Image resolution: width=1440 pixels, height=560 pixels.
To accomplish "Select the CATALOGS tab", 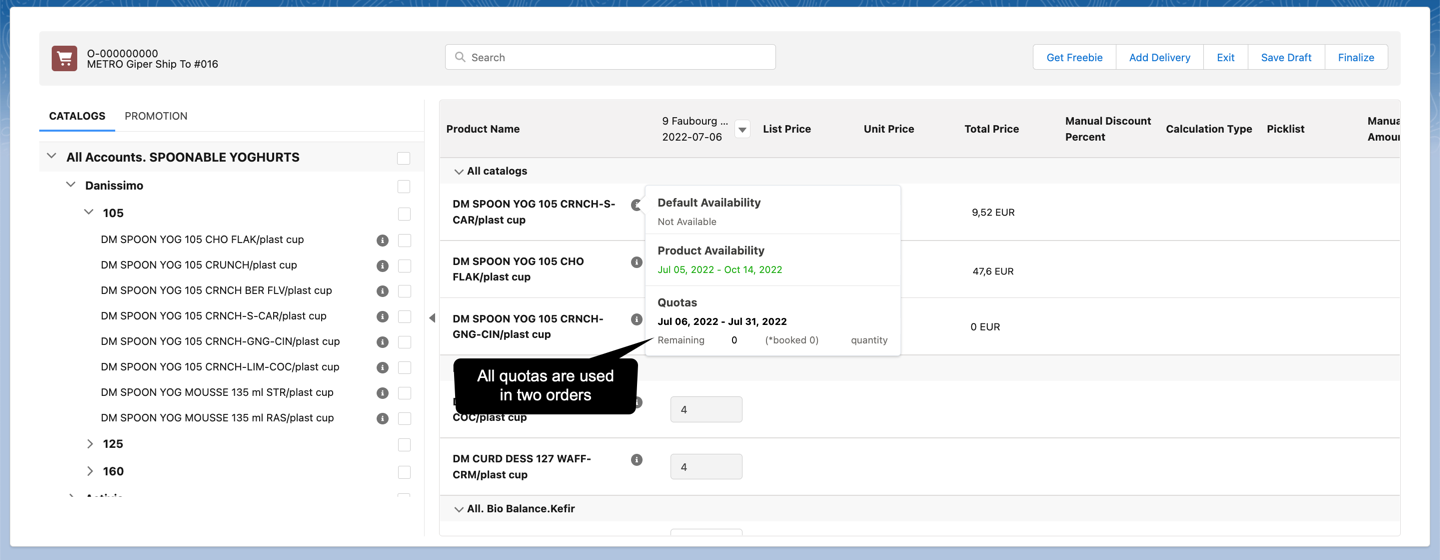I will point(77,116).
